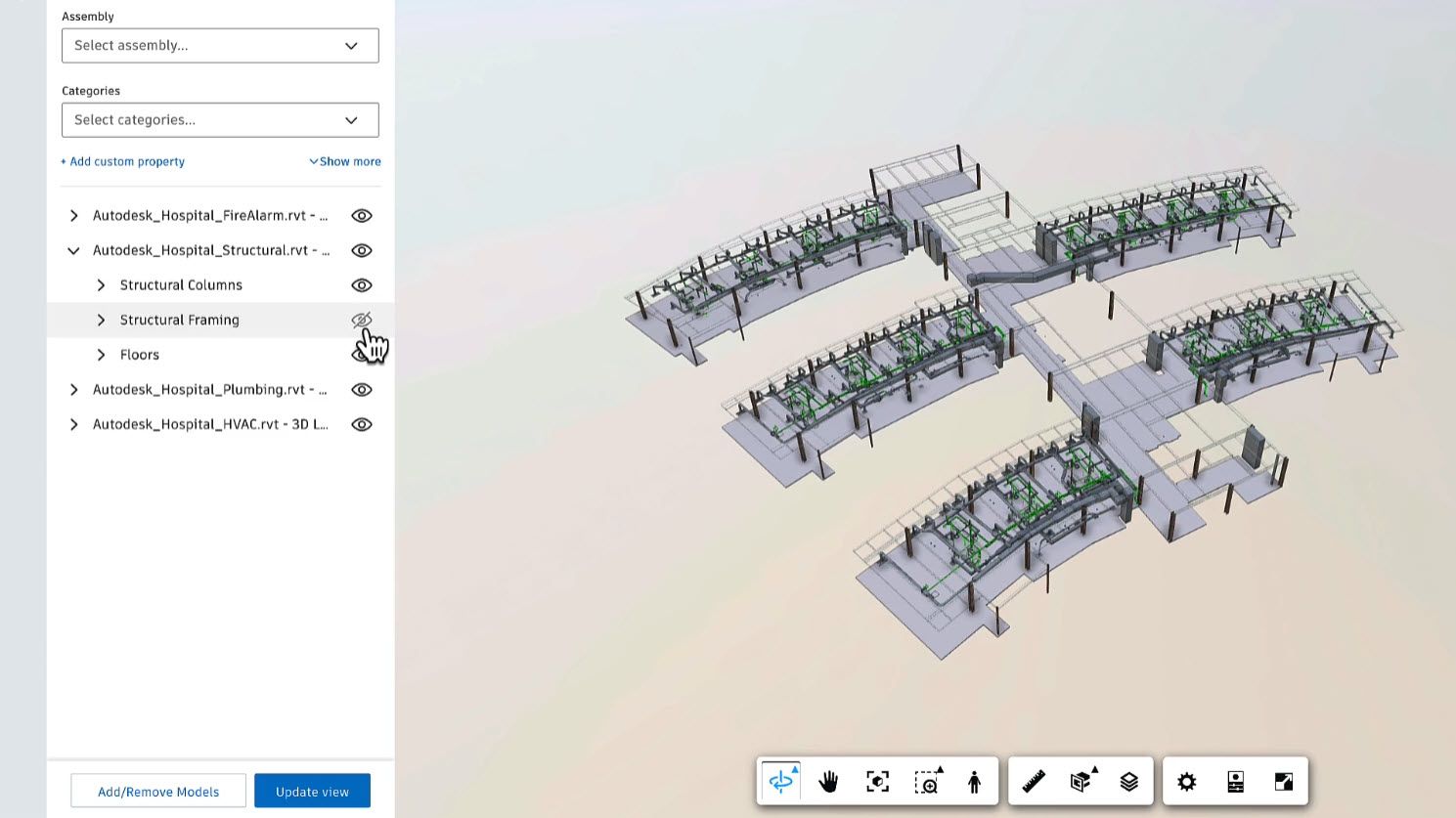Click + Add custom property link
This screenshot has height=818, width=1456.
coord(122,161)
